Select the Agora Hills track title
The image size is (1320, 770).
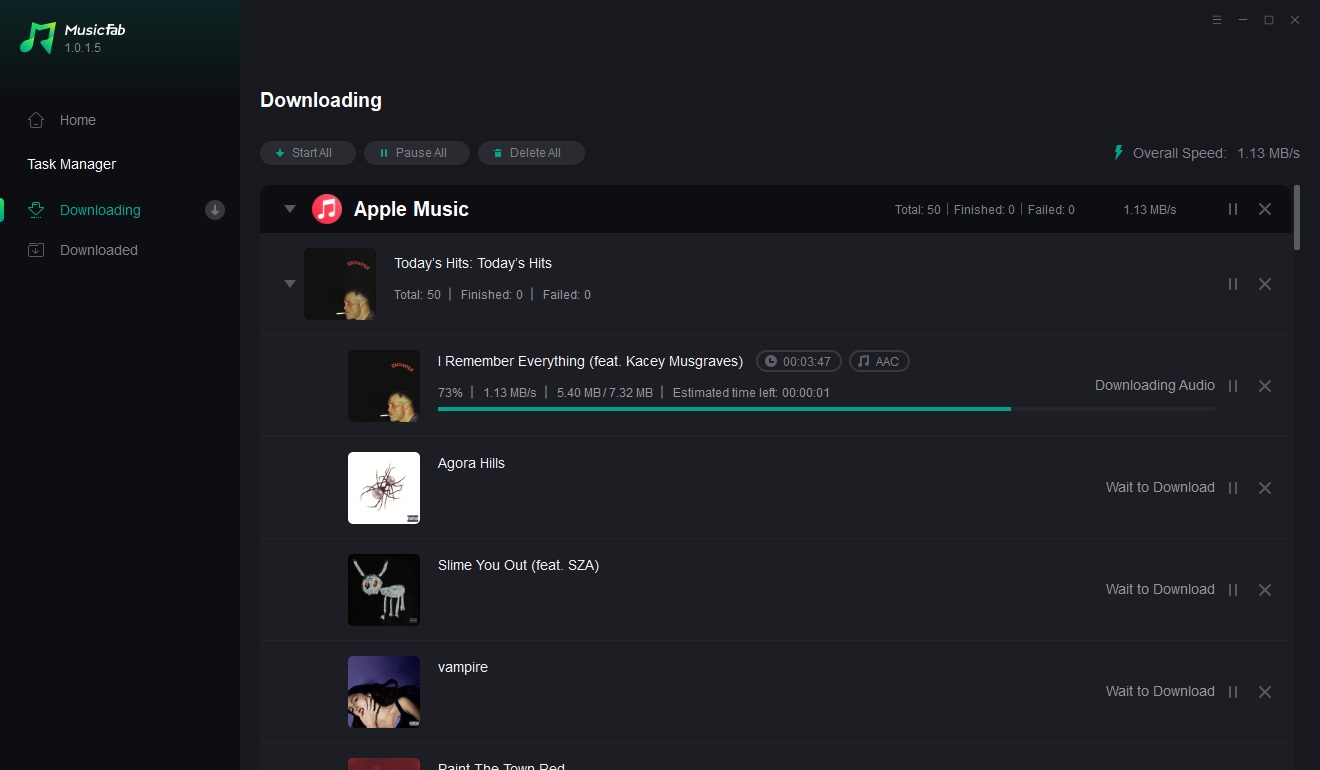[471, 463]
